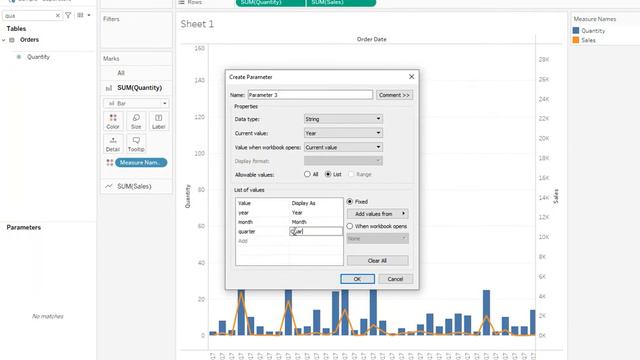Open the Detail marks card button
This screenshot has height=360, width=640.
pos(113,144)
